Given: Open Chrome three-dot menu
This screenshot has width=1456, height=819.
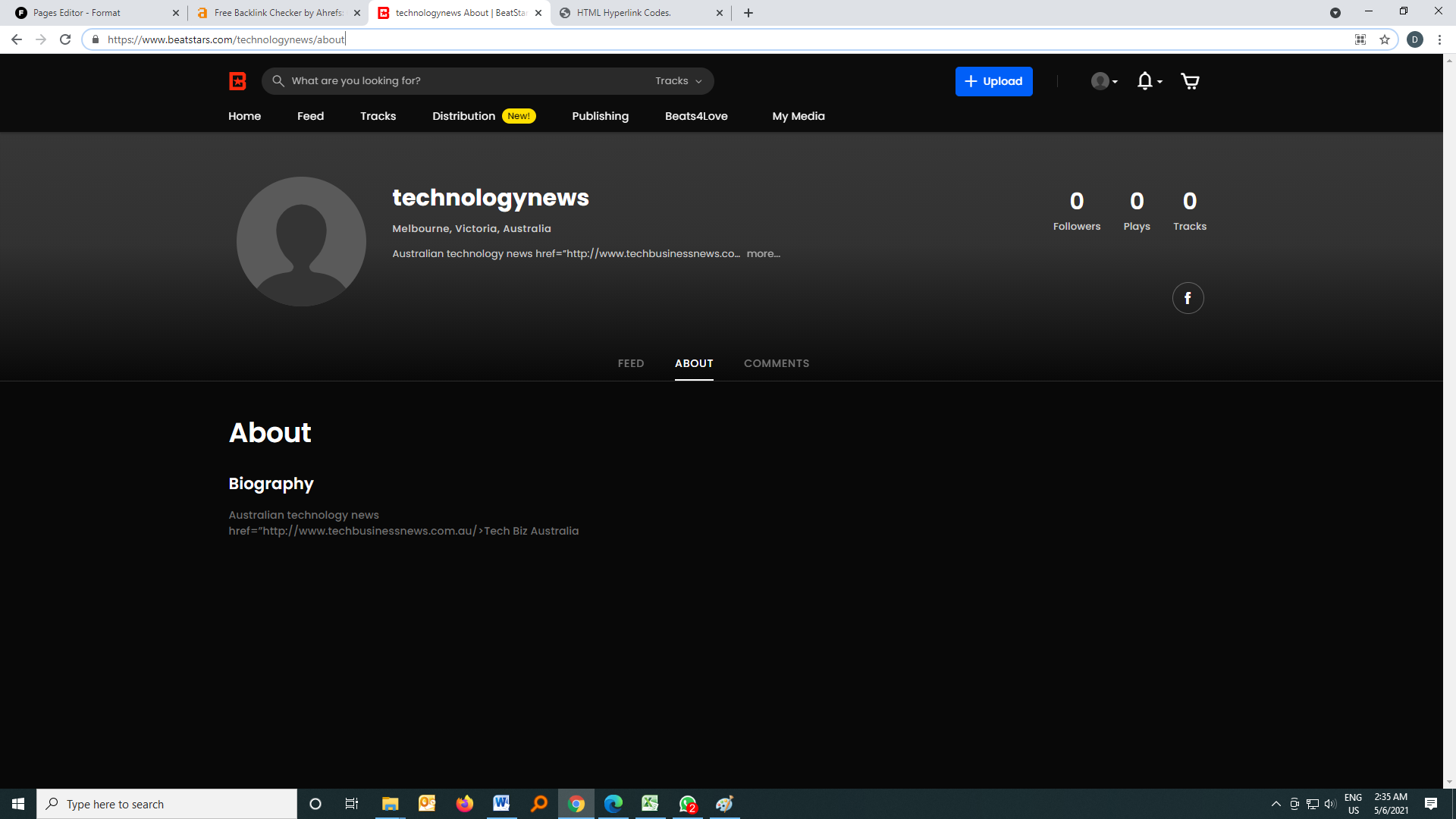Looking at the screenshot, I should pos(1439,39).
